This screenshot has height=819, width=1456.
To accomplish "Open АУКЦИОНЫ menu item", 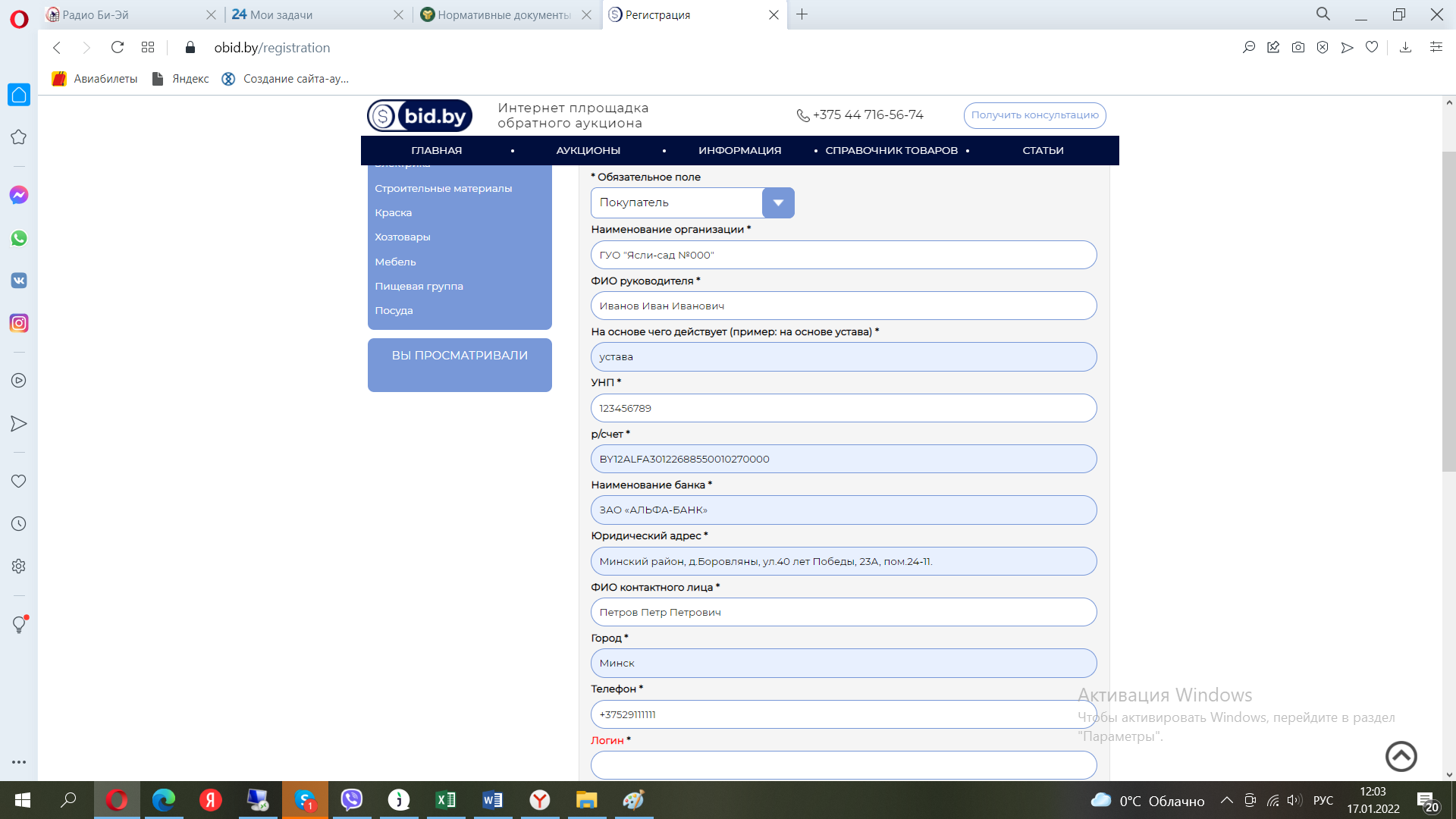I will coord(588,150).
